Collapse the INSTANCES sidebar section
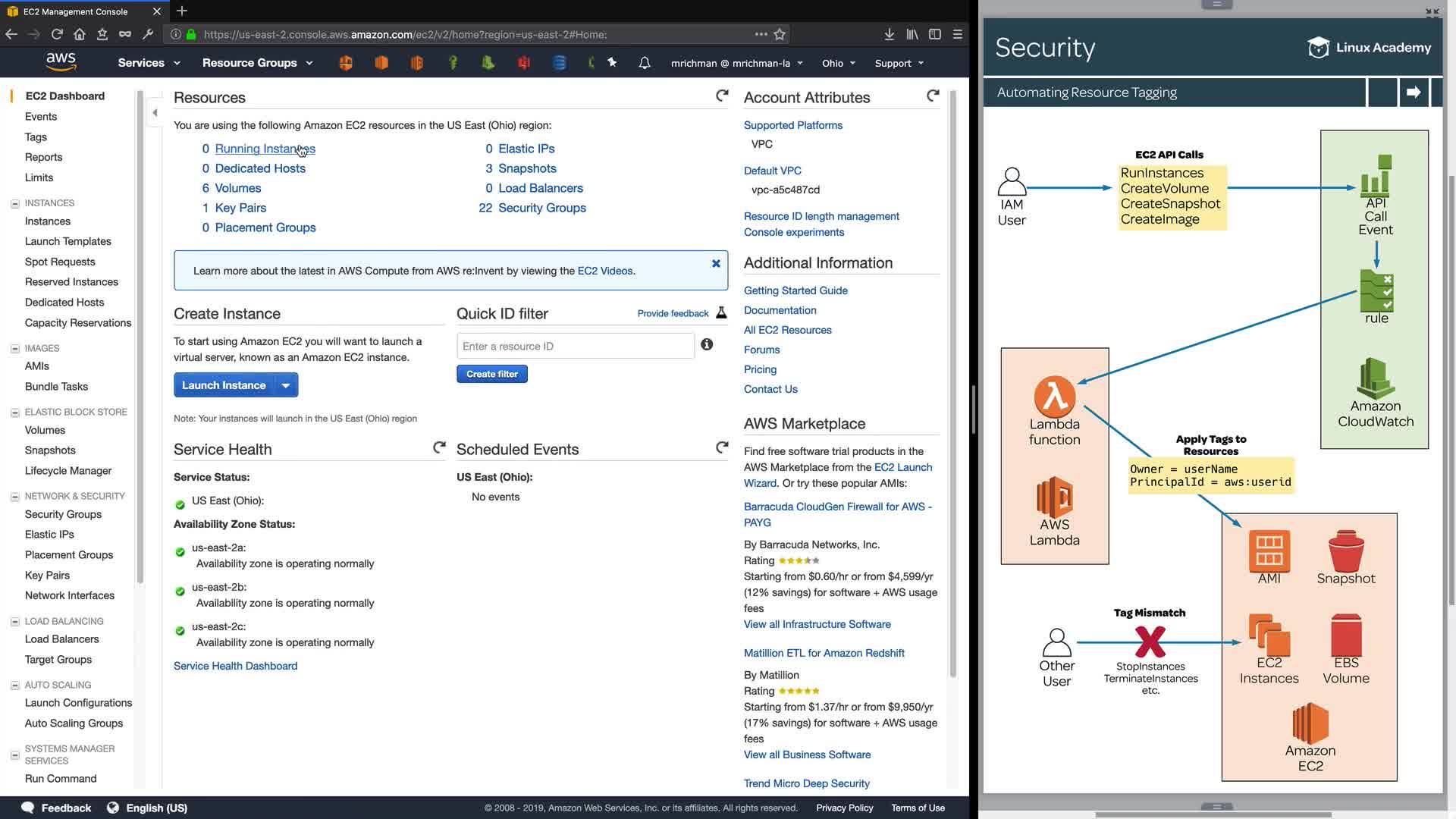This screenshot has height=819, width=1456. (x=14, y=203)
